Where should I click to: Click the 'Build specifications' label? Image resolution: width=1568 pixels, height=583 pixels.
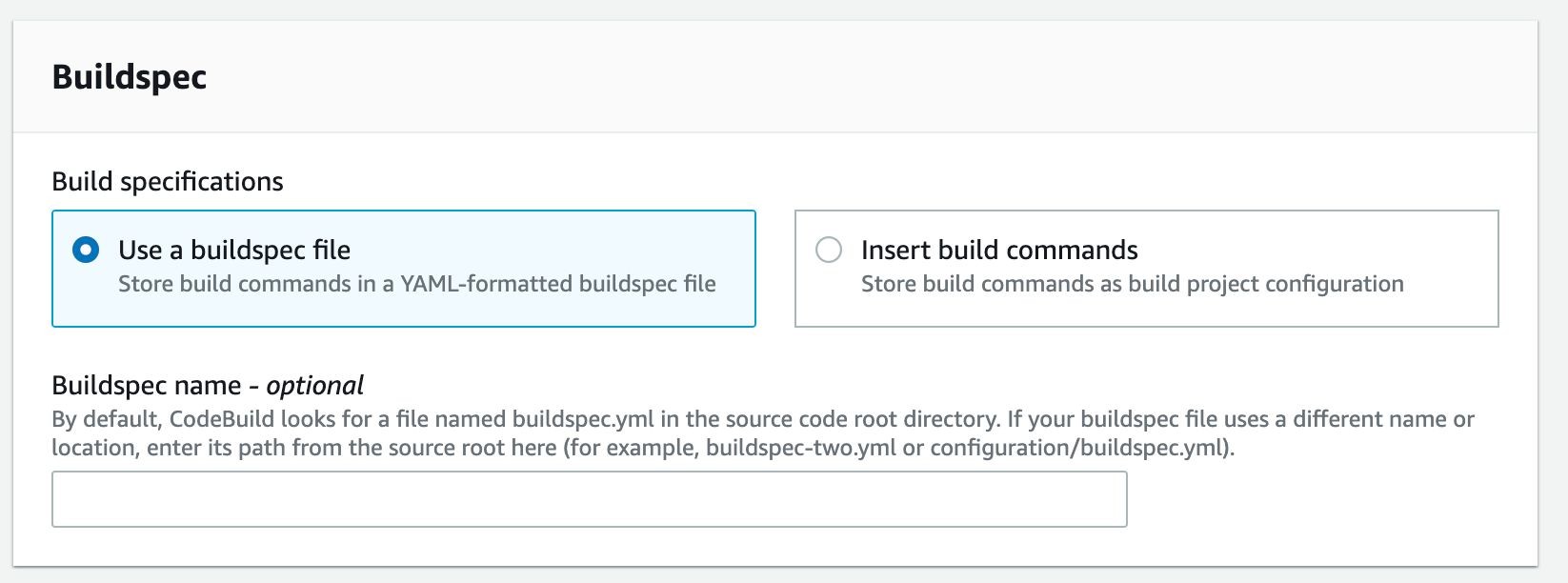[x=168, y=182]
